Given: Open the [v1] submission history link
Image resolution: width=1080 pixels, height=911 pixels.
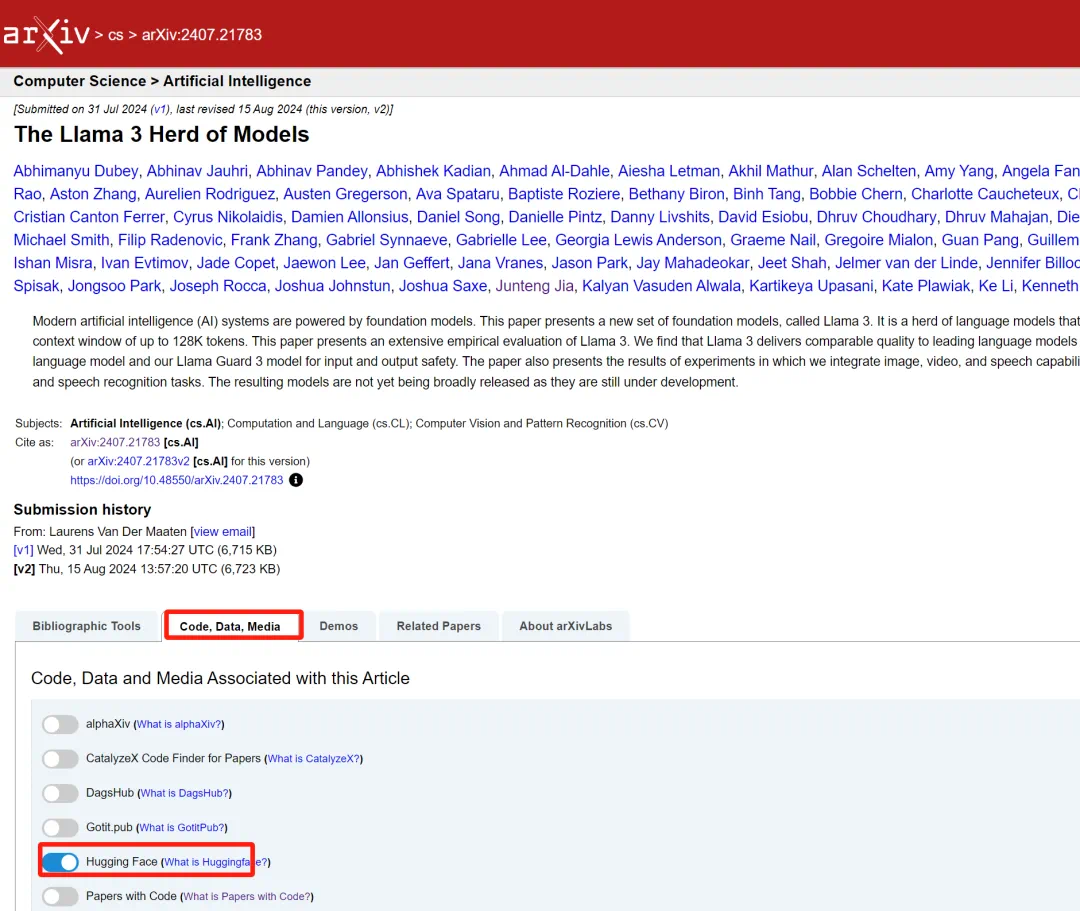Looking at the screenshot, I should click(23, 550).
